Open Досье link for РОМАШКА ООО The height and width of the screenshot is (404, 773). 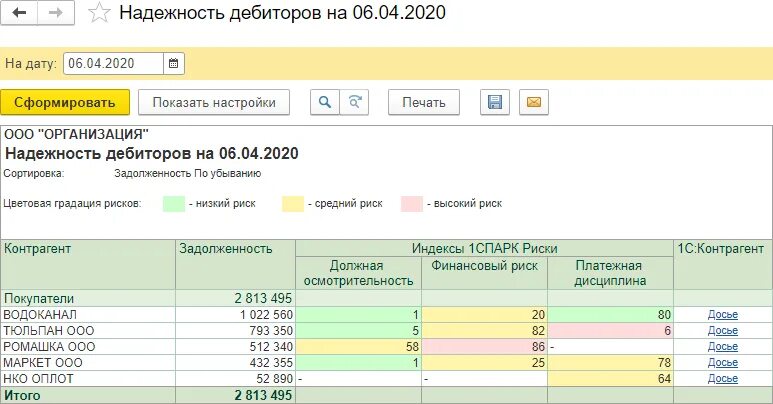pos(722,346)
